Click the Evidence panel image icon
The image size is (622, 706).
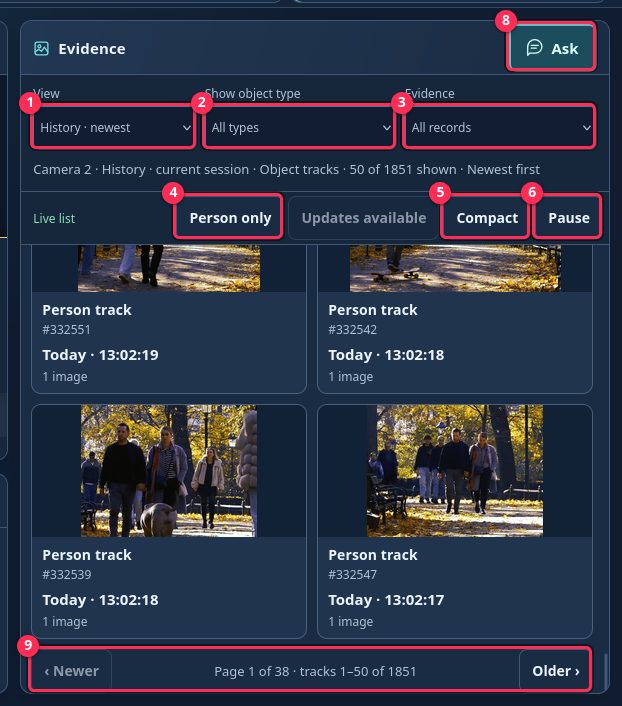41,49
